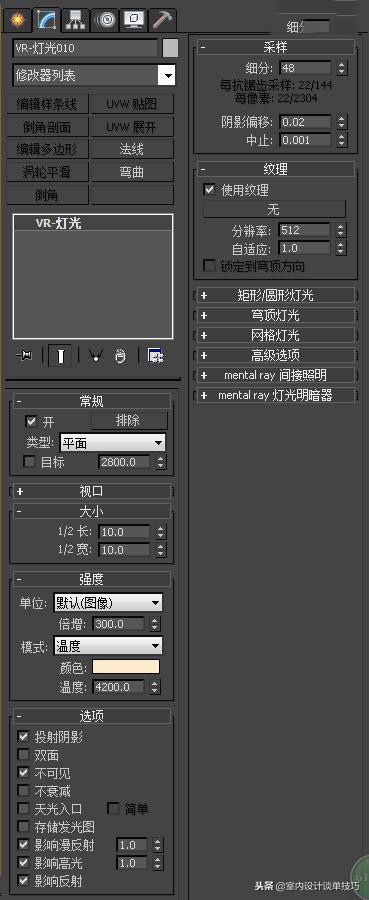Click the 阴影偏移 spinner arrows
The width and height of the screenshot is (369, 900).
click(342, 122)
